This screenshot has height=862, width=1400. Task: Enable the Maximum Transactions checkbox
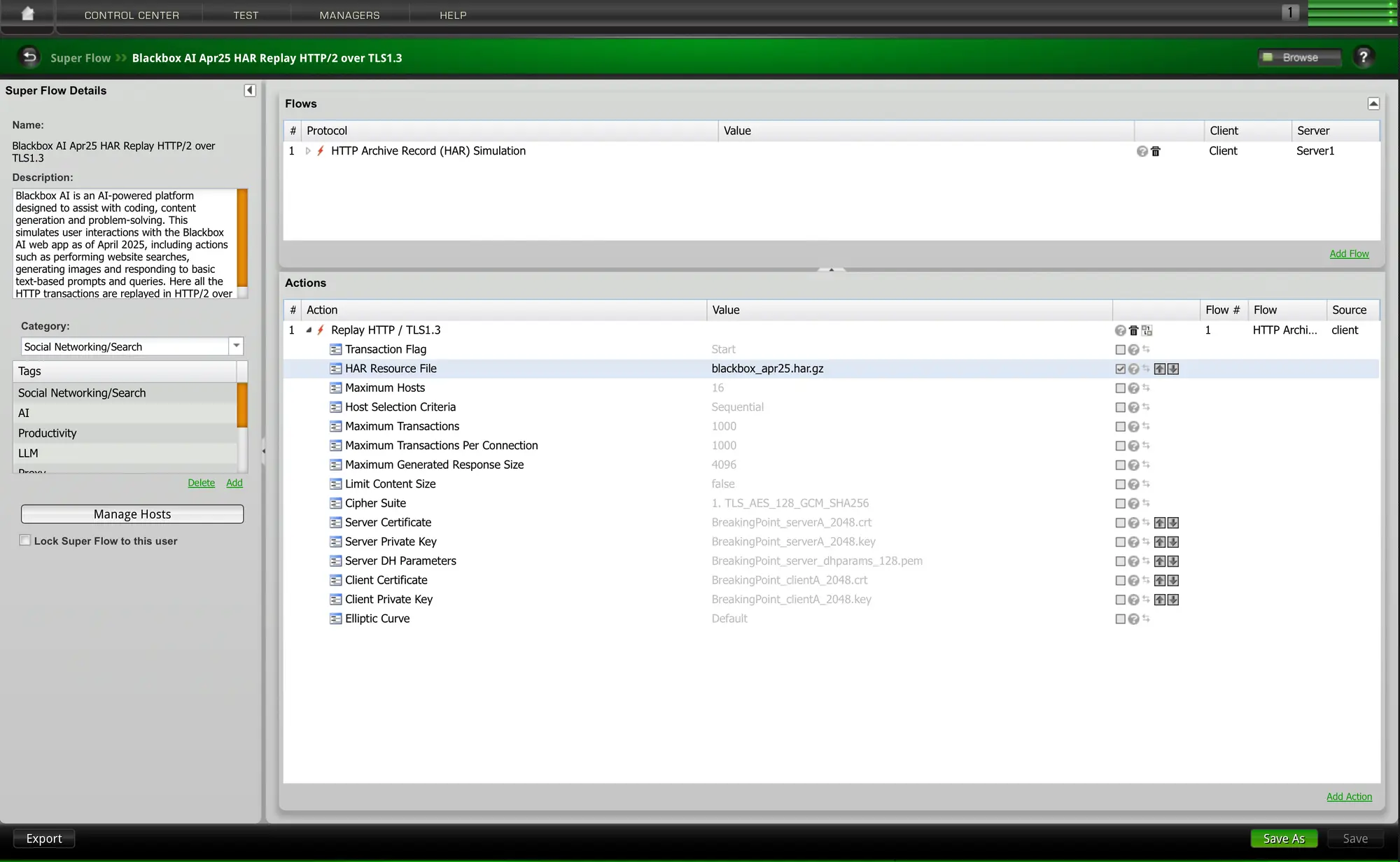coord(1120,426)
